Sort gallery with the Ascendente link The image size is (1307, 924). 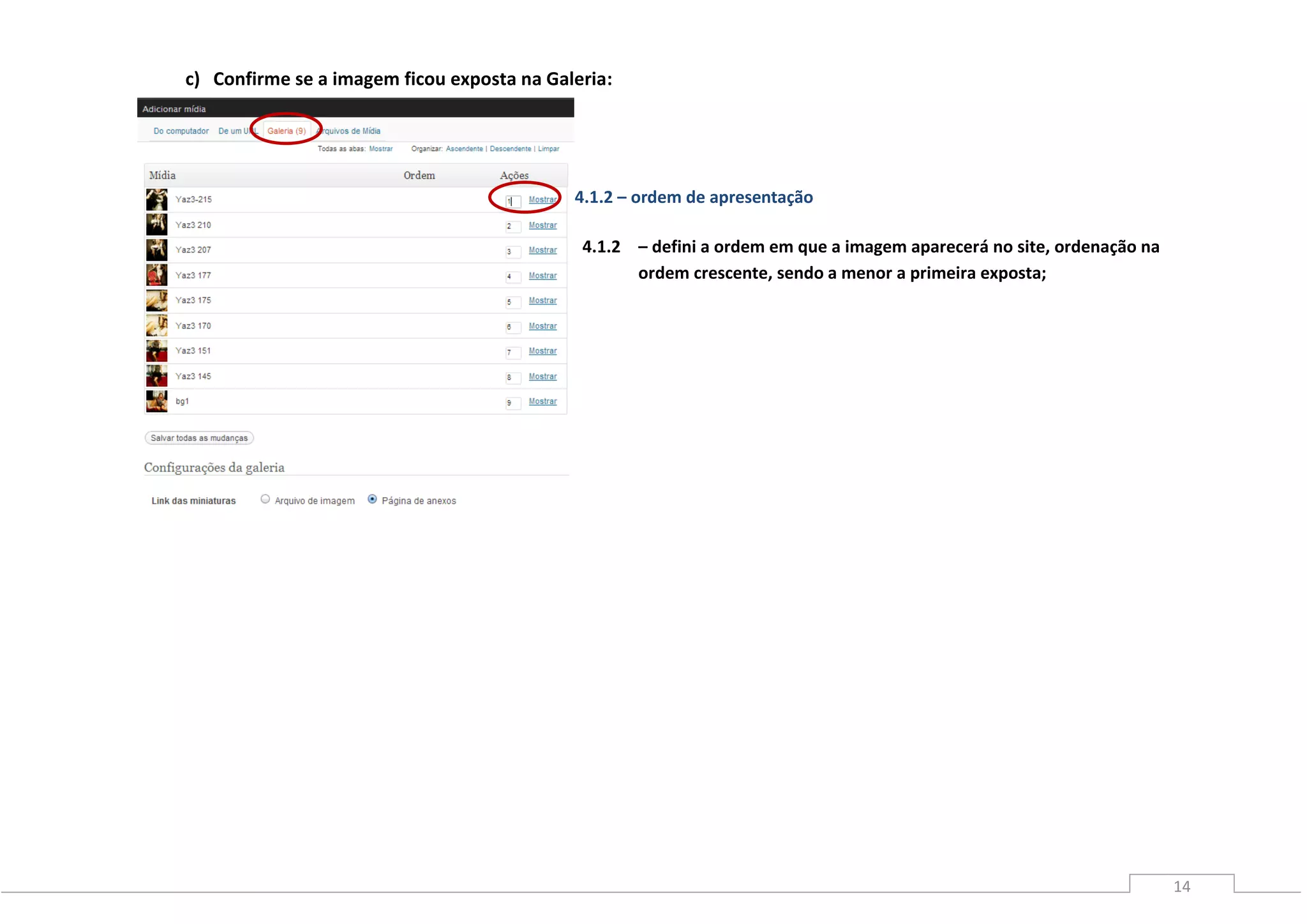[x=464, y=149]
